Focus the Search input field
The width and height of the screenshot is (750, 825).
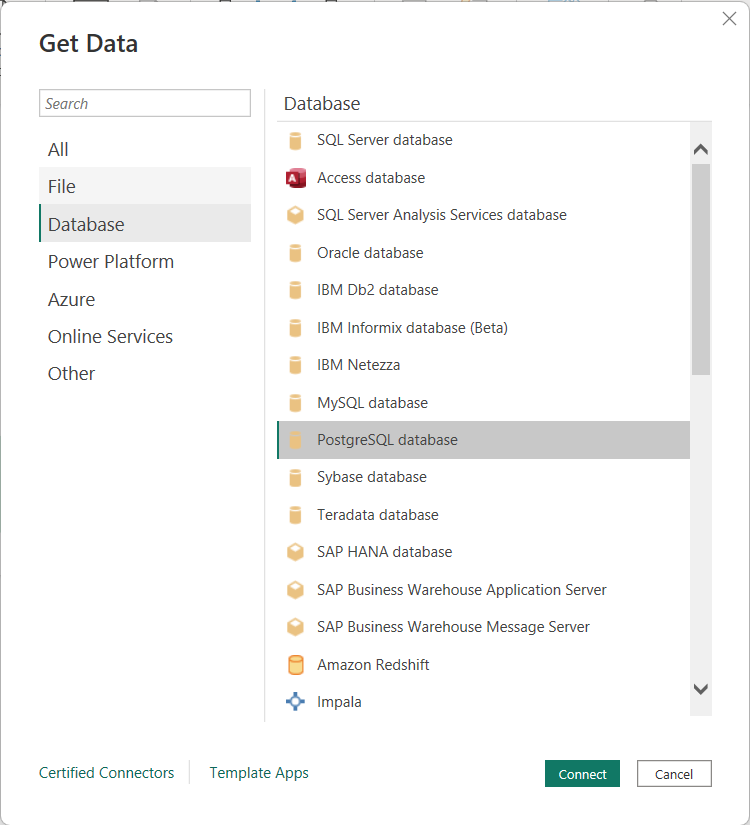coord(145,103)
